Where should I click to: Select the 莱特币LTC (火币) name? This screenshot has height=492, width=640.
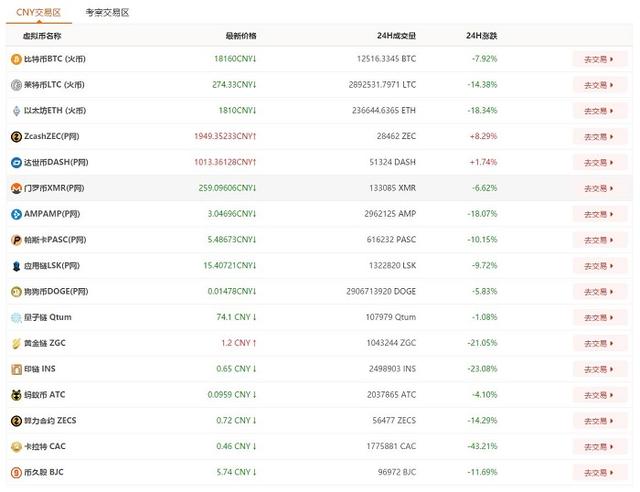tap(54, 85)
